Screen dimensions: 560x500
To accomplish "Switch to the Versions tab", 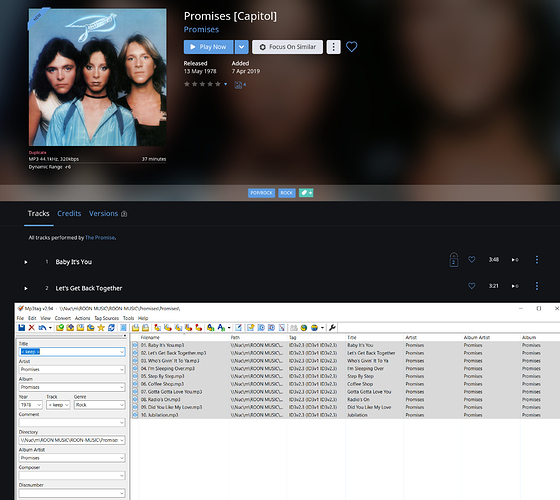I will click(103, 214).
